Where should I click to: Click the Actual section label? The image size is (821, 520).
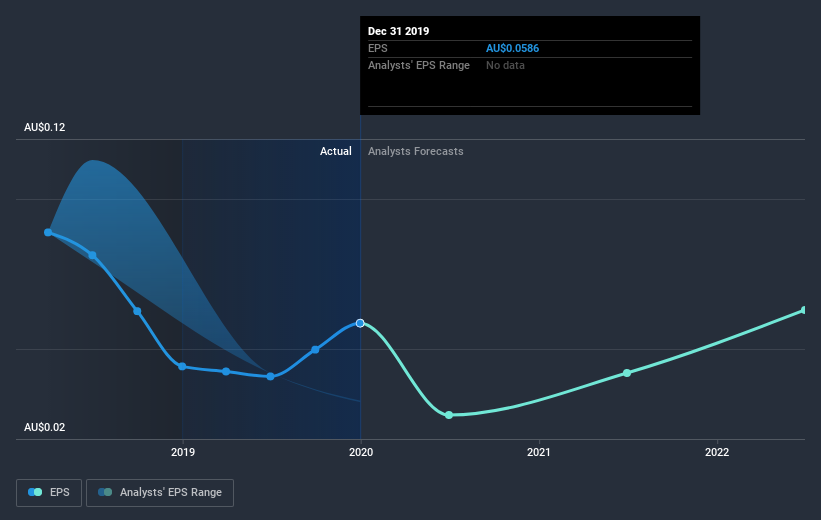336,151
